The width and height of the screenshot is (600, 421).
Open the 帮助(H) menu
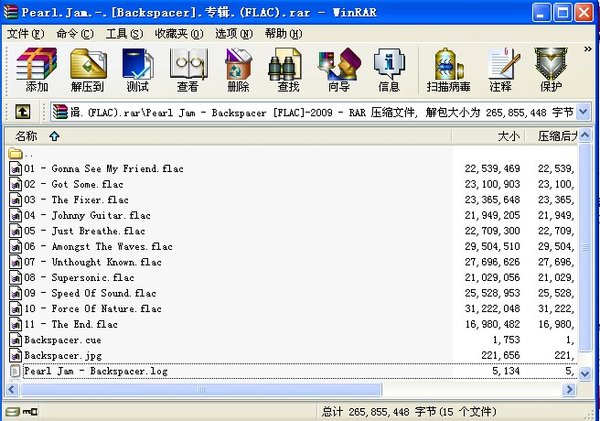284,34
